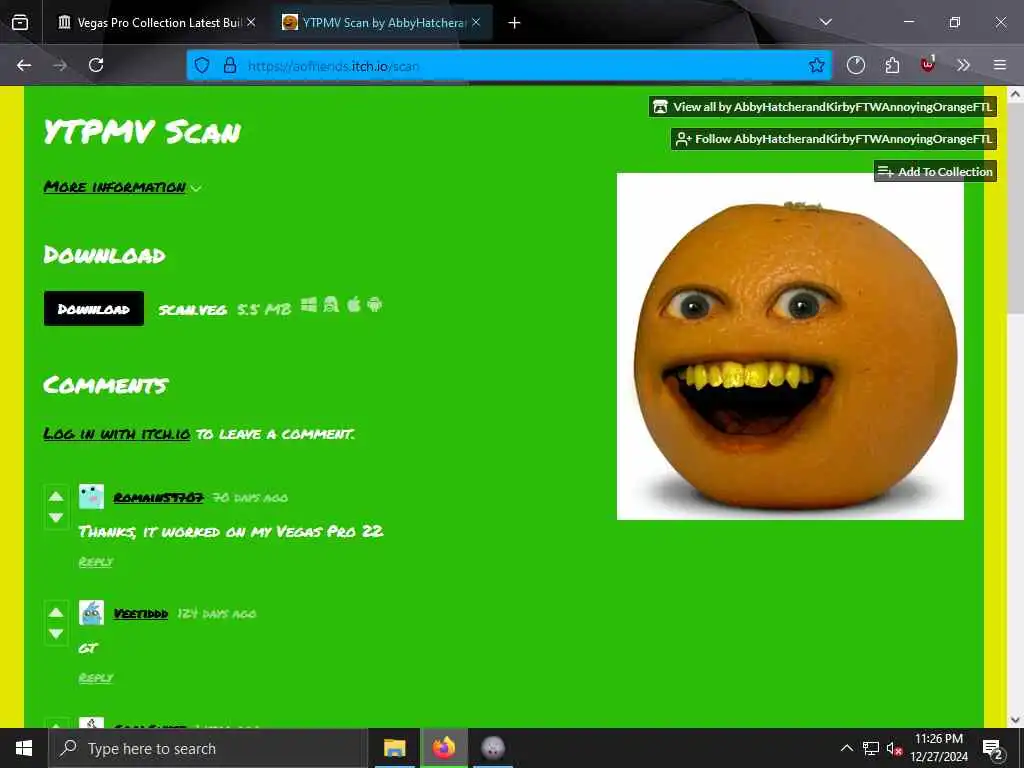The height and width of the screenshot is (768, 1024).
Task: Show hidden system tray icons
Action: (x=846, y=748)
